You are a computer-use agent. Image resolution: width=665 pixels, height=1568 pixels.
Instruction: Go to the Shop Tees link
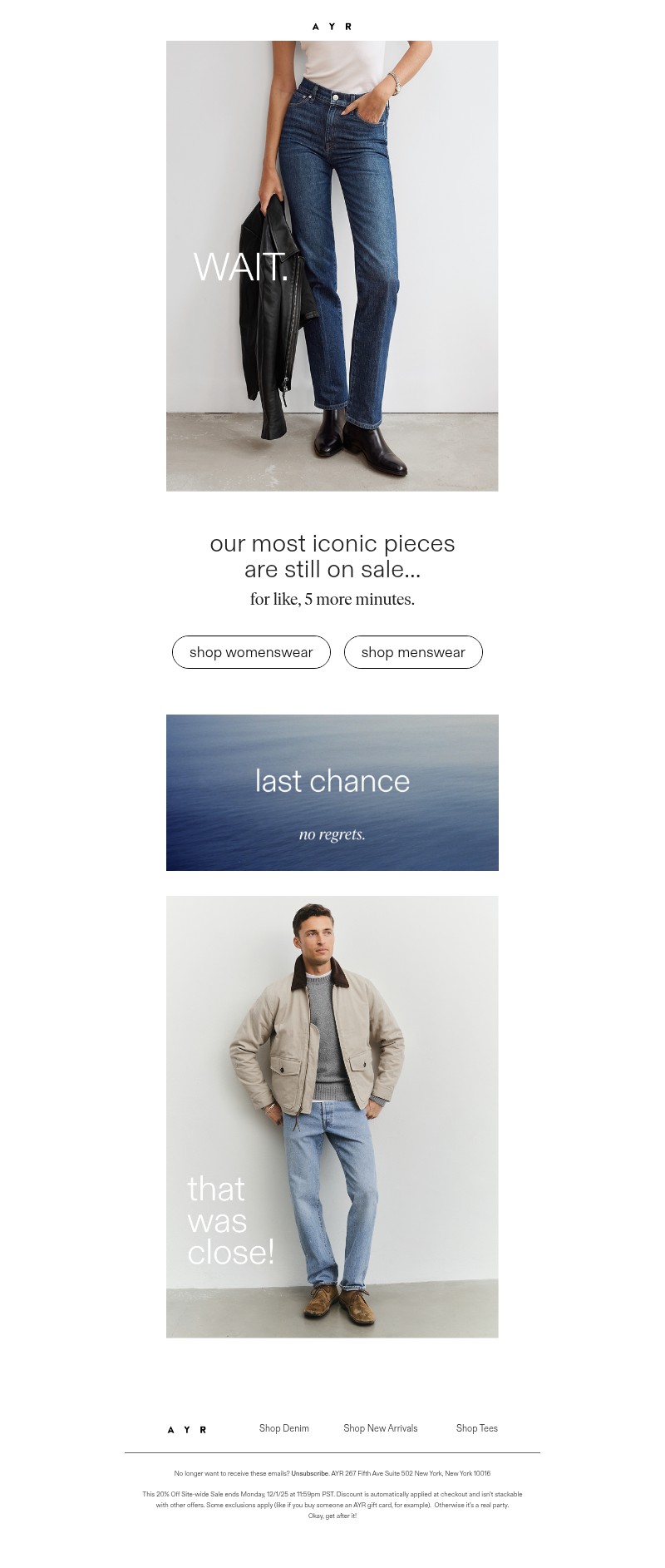477,1428
